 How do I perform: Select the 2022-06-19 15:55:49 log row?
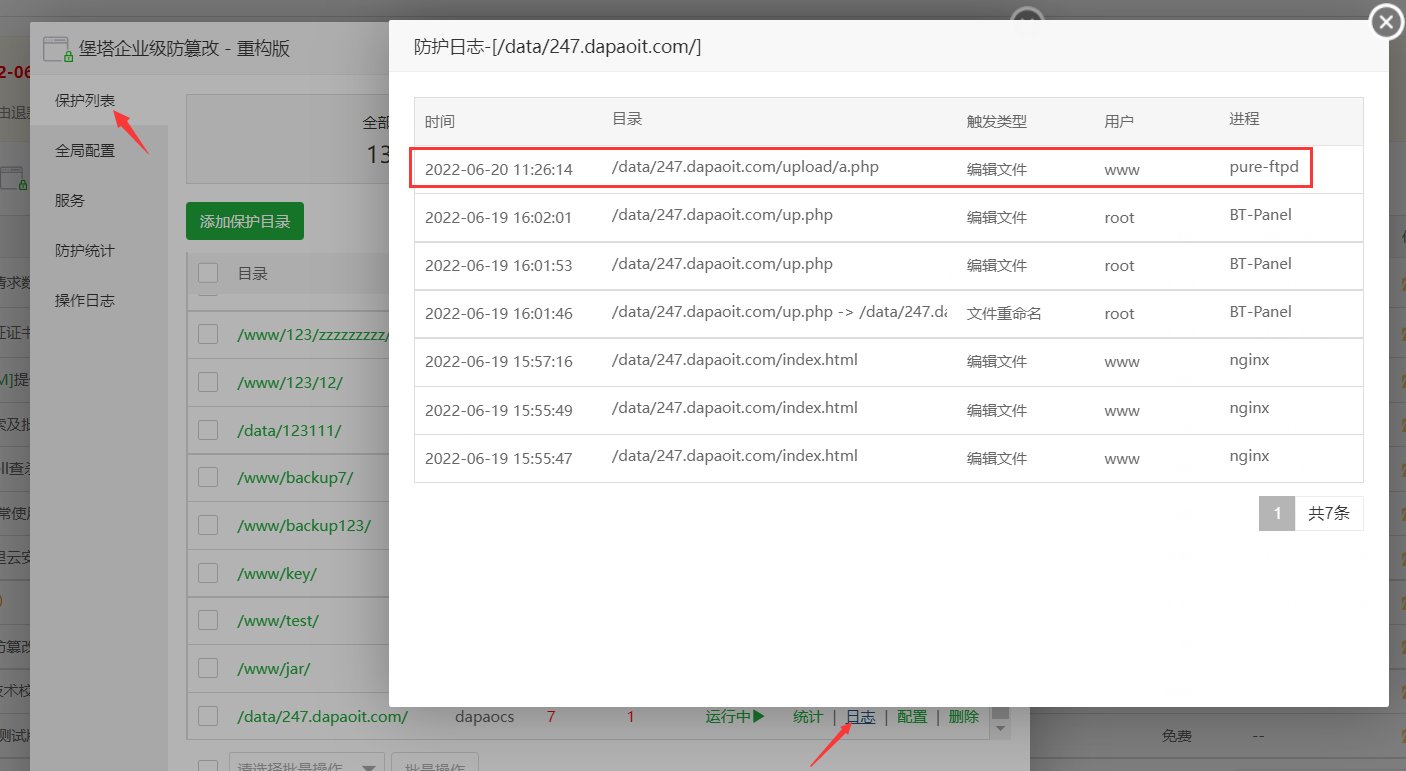pos(889,409)
